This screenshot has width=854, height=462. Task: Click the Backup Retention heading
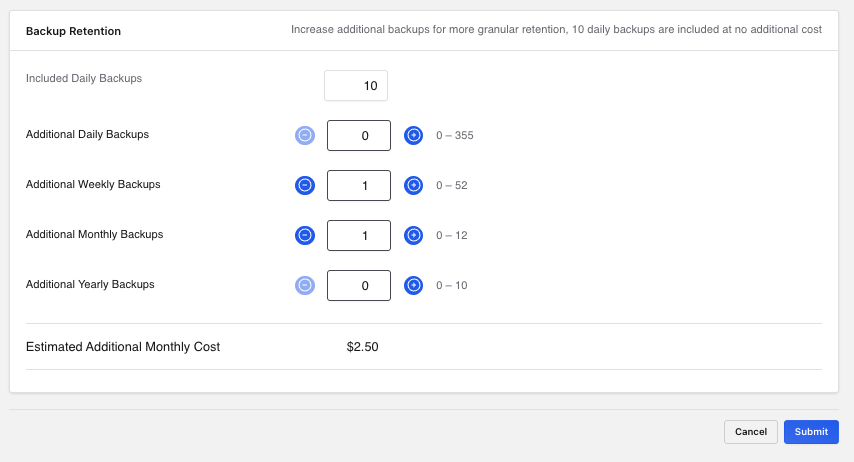tap(73, 31)
